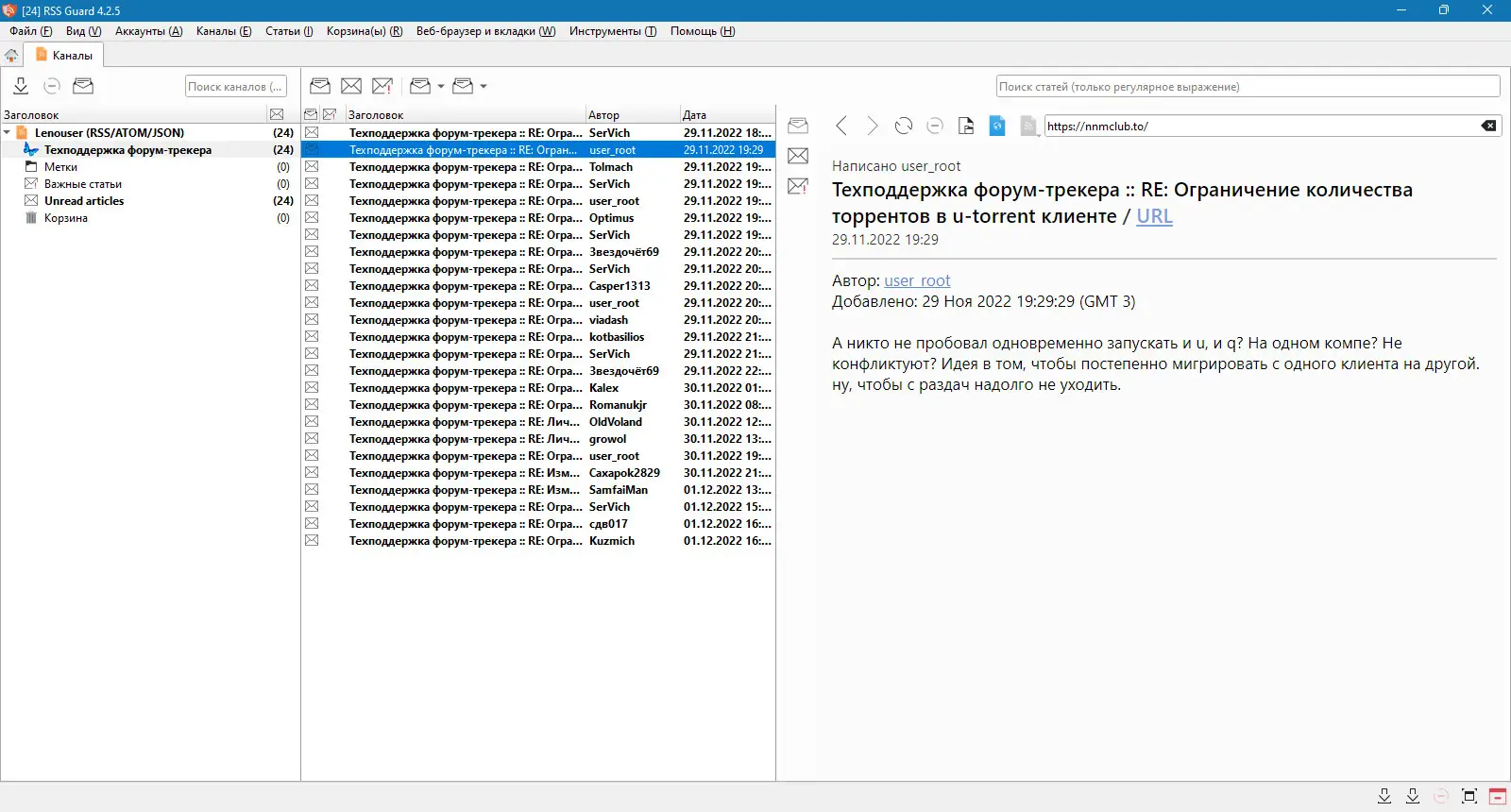Viewport: 1511px width, 812px height.
Task: Open the home tab icon
Action: point(11,56)
